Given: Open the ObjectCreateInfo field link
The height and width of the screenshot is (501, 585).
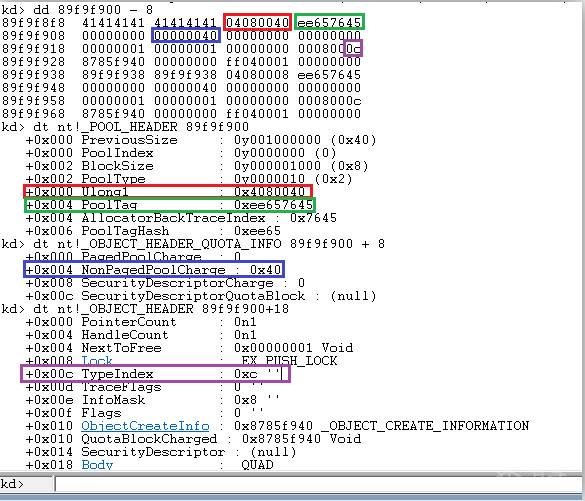Looking at the screenshot, I should coord(145,426).
